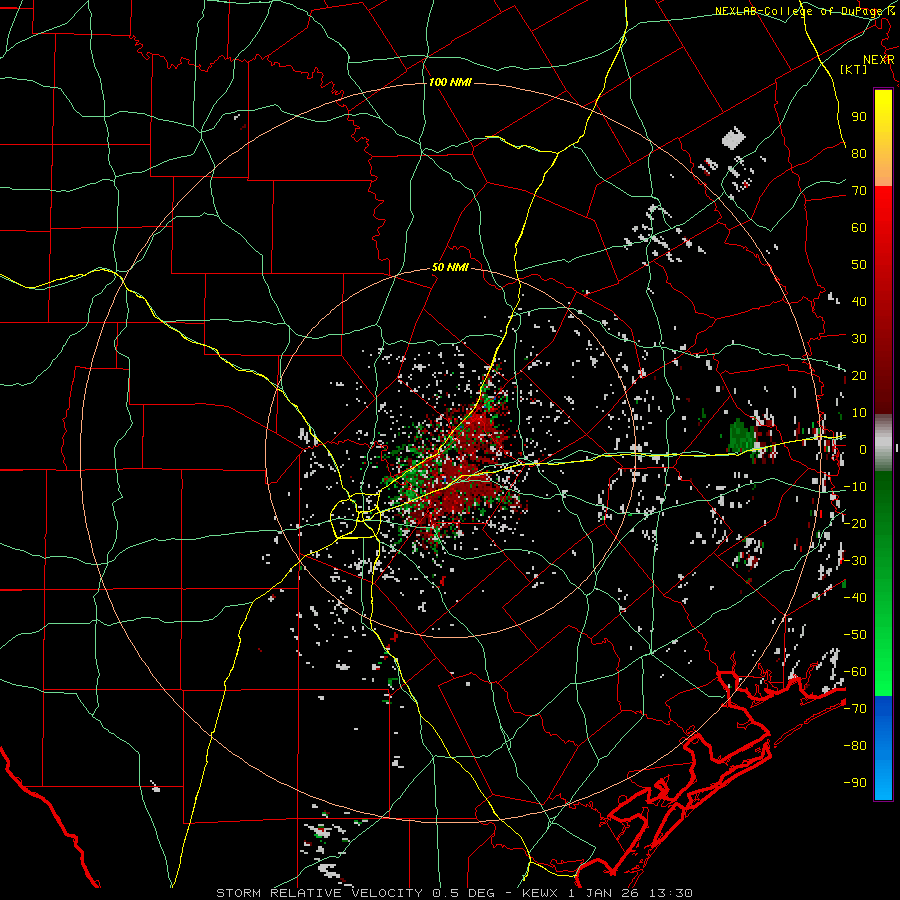Click the -30 value on the velocity scale
The width and height of the screenshot is (900, 900).
(x=855, y=561)
